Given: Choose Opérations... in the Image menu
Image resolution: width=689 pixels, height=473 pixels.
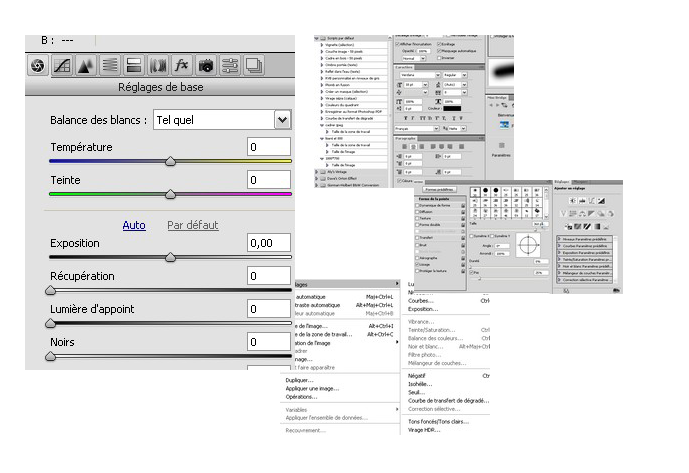Looking at the screenshot, I should [301, 397].
